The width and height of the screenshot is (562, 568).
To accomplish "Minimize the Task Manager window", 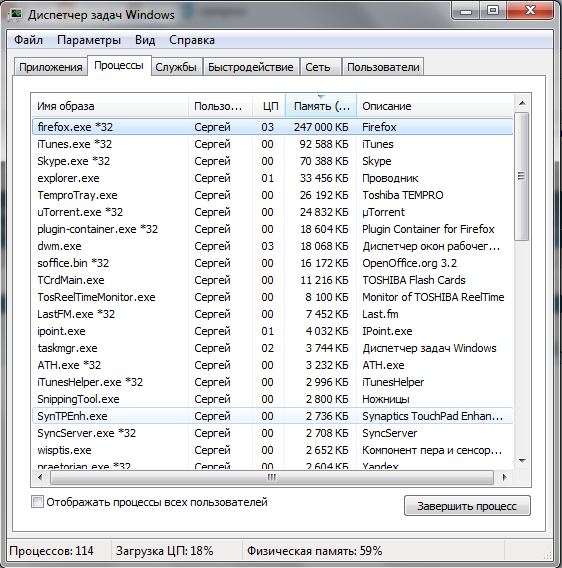I will click(x=466, y=11).
